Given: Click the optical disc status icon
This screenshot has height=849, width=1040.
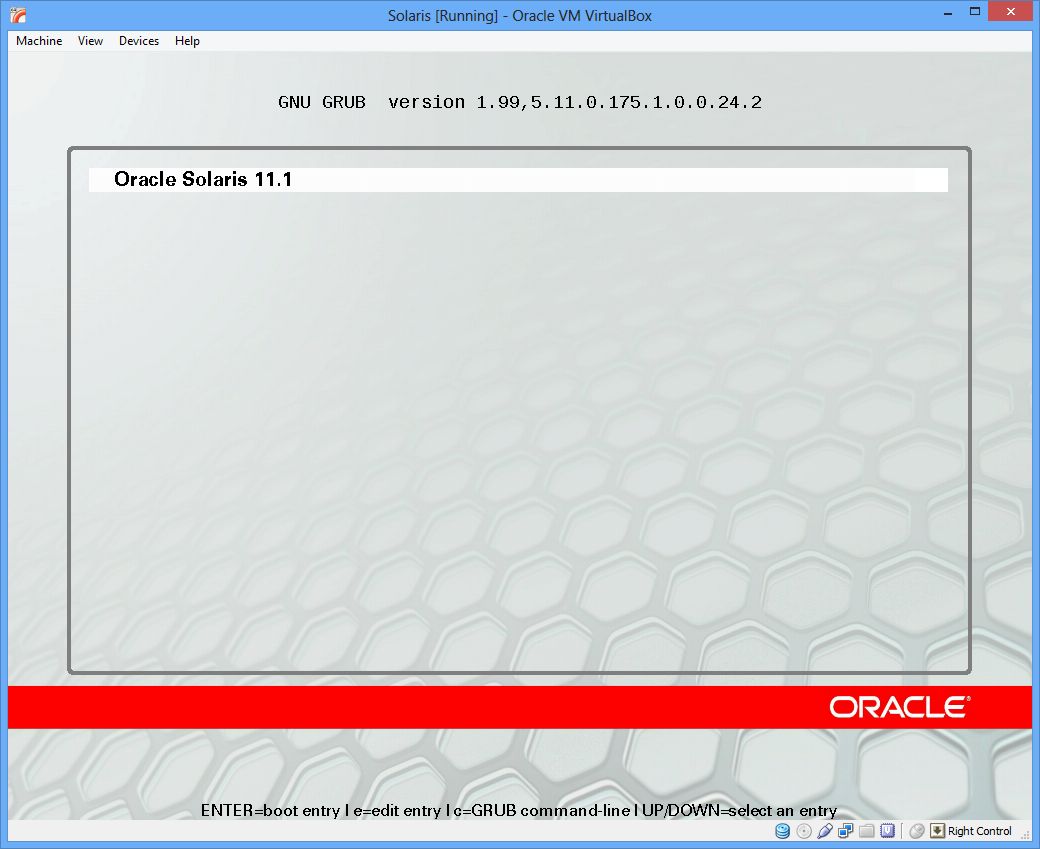Looking at the screenshot, I should click(x=804, y=830).
